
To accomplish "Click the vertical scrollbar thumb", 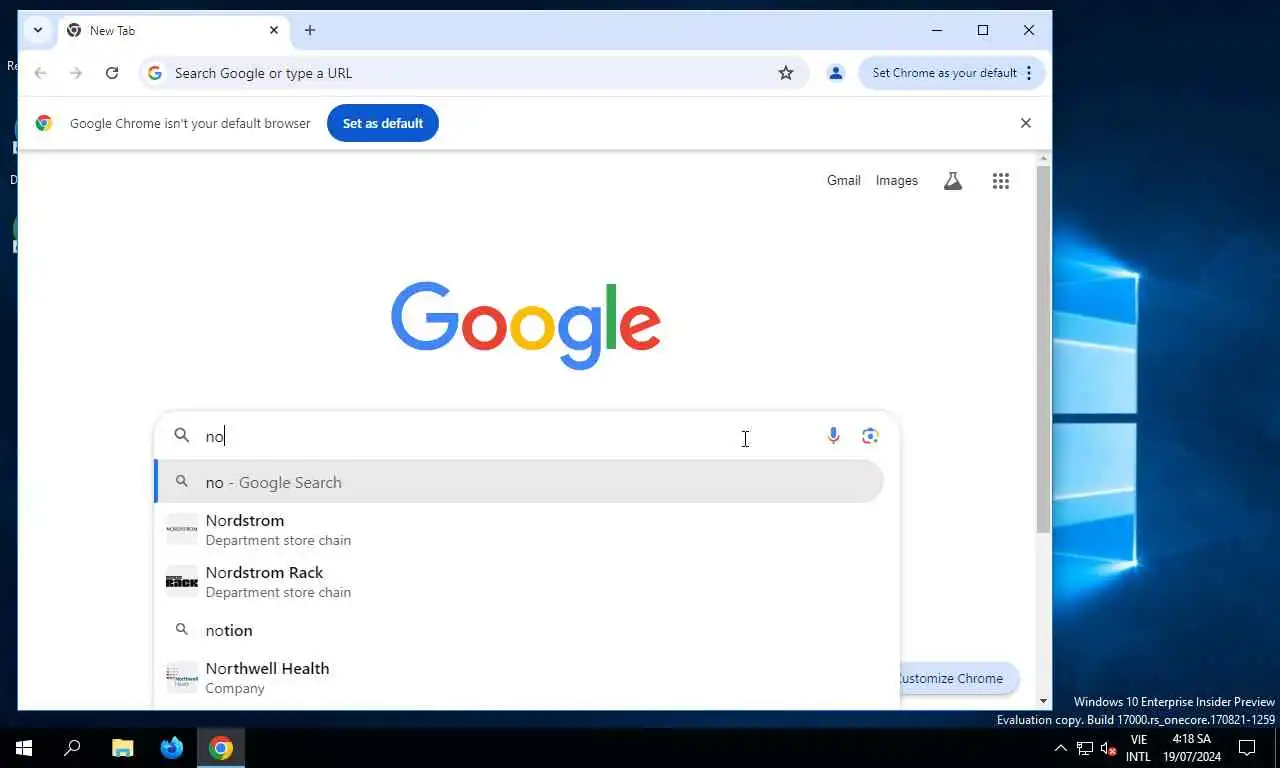I will [1044, 349].
